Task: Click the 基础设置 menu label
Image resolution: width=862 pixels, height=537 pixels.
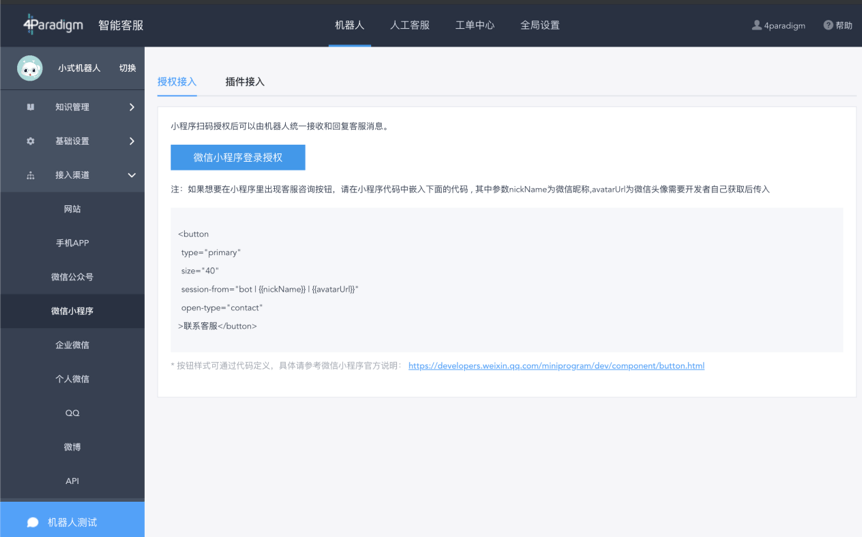Action: click(72, 141)
